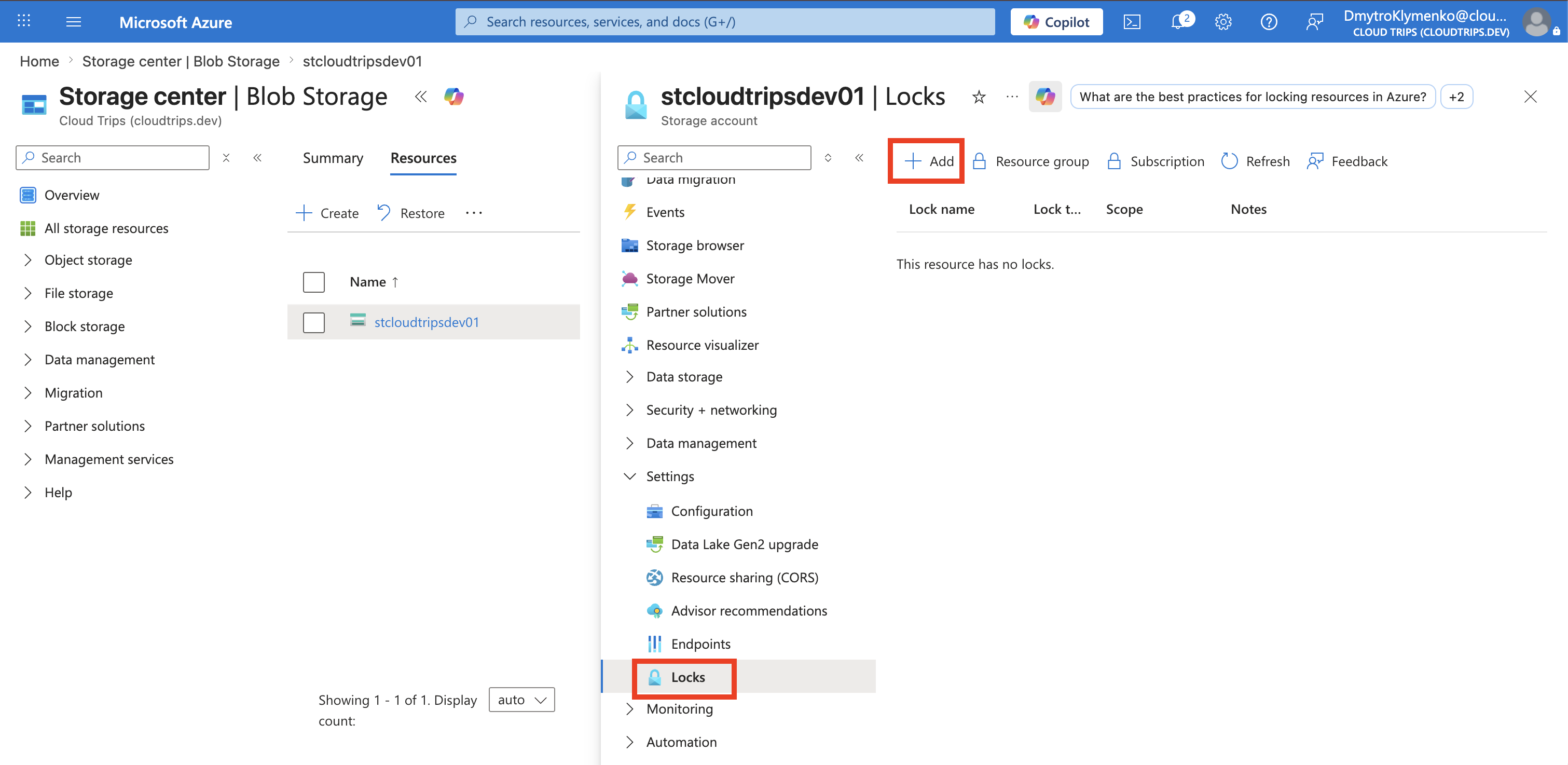Switch to the Summary tab
Viewport: 1568px width, 765px height.
(333, 158)
